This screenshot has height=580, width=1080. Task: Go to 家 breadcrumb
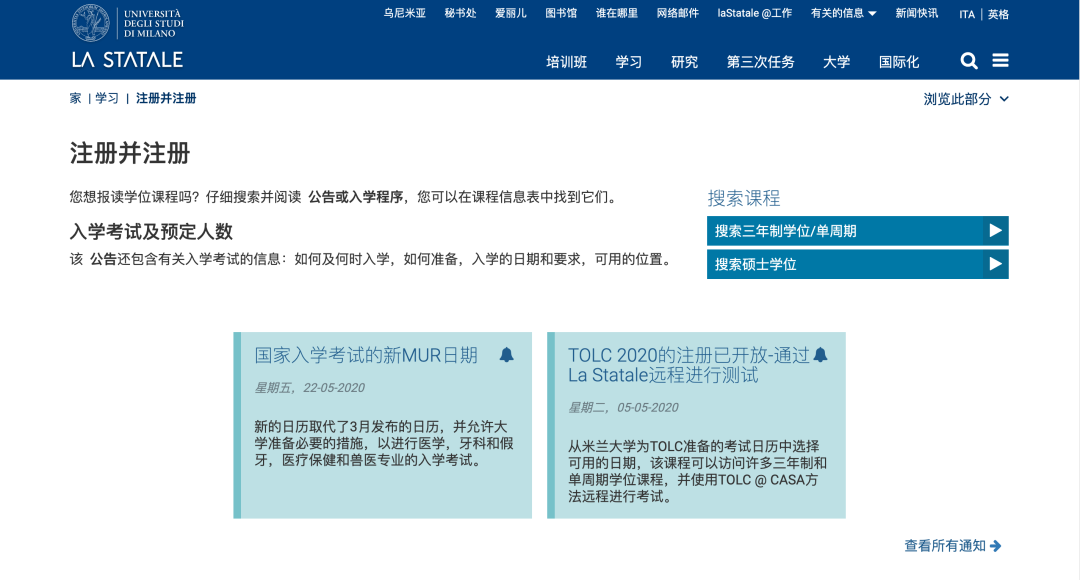[75, 99]
